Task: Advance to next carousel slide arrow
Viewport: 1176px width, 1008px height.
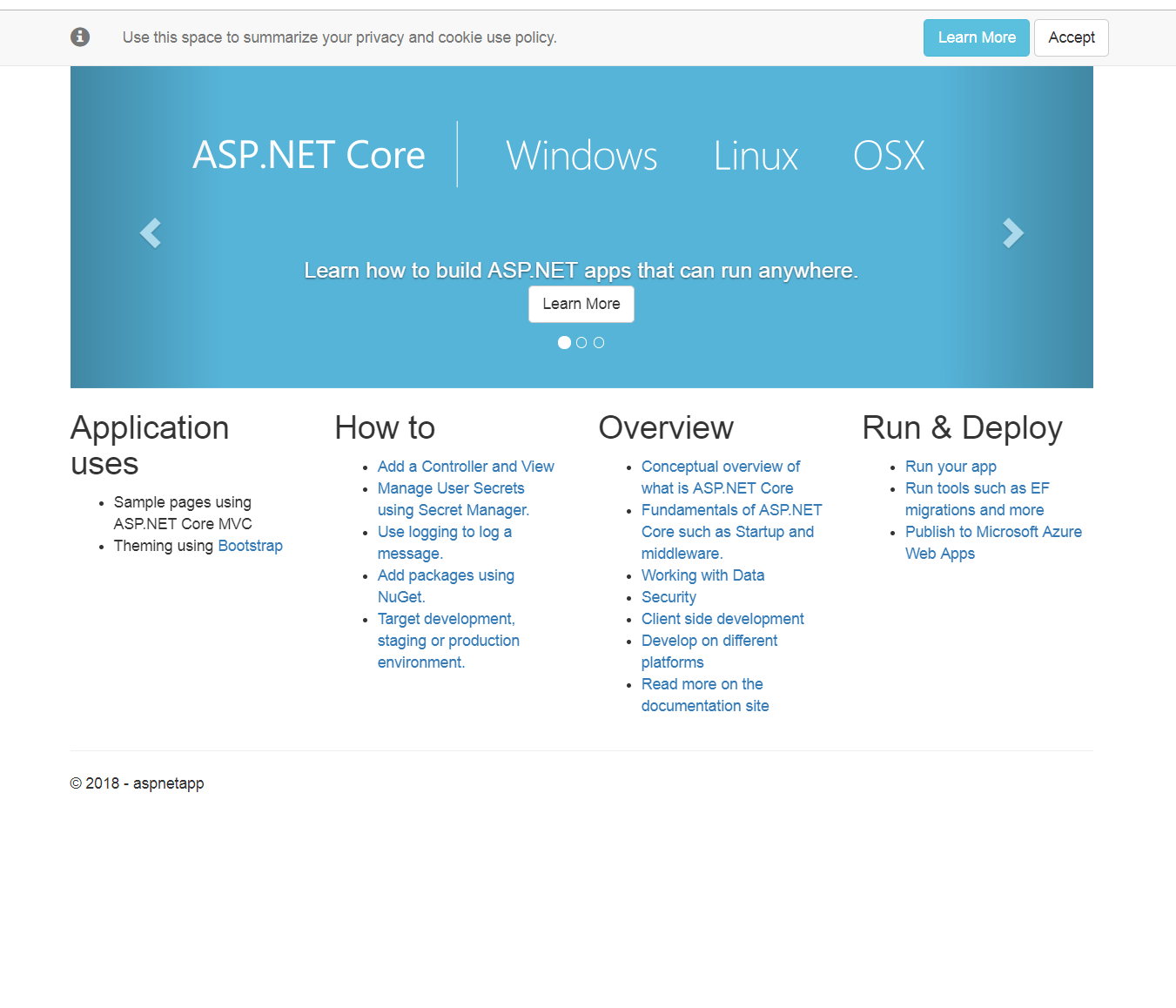Action: [x=1012, y=232]
